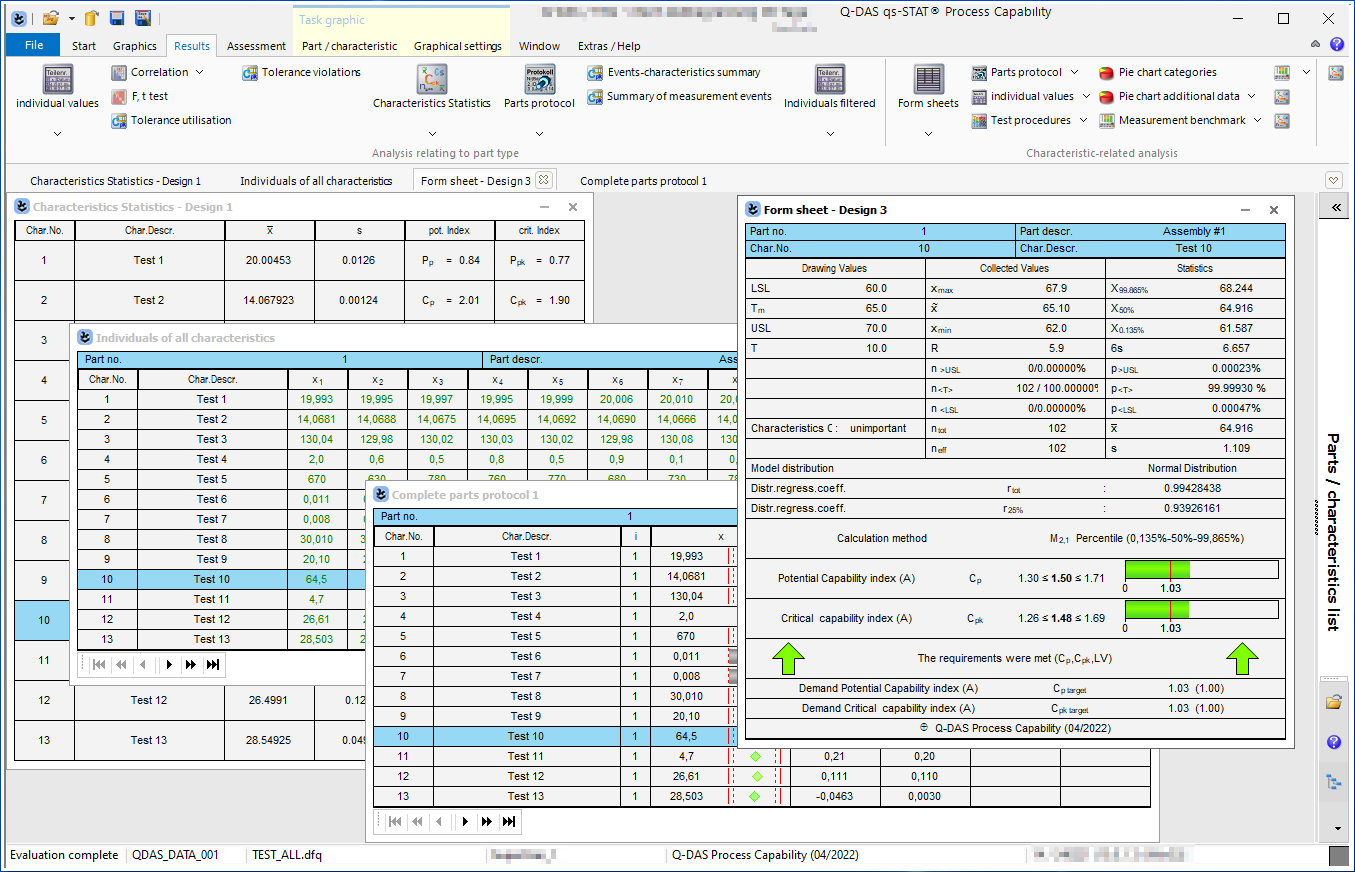Click the open folder icon in quick access toolbar
1355x872 pixels.
pyautogui.click(x=52, y=18)
